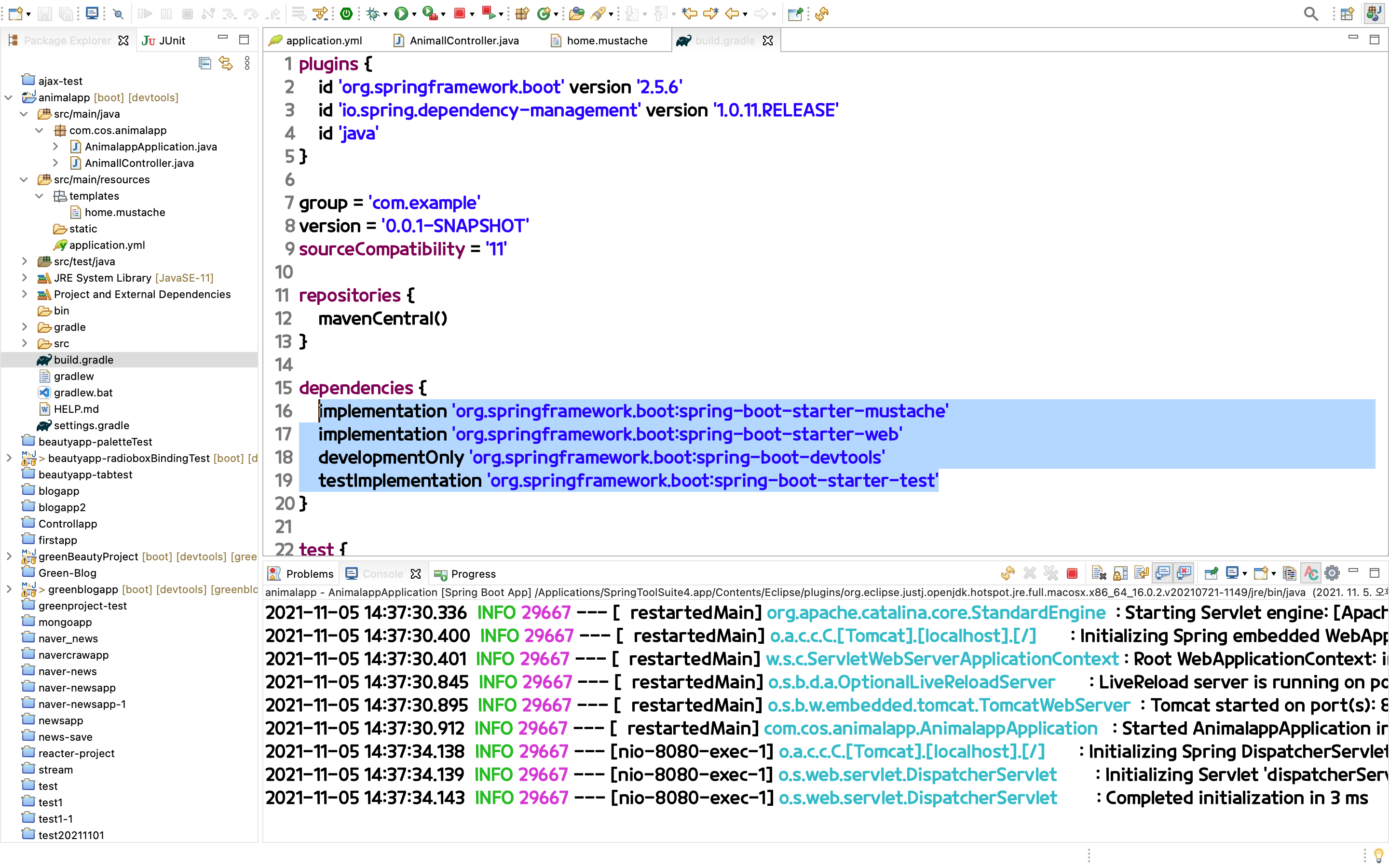Click the Search flashlight icon in the toolbar
This screenshot has width=1389, height=868.
(598, 13)
